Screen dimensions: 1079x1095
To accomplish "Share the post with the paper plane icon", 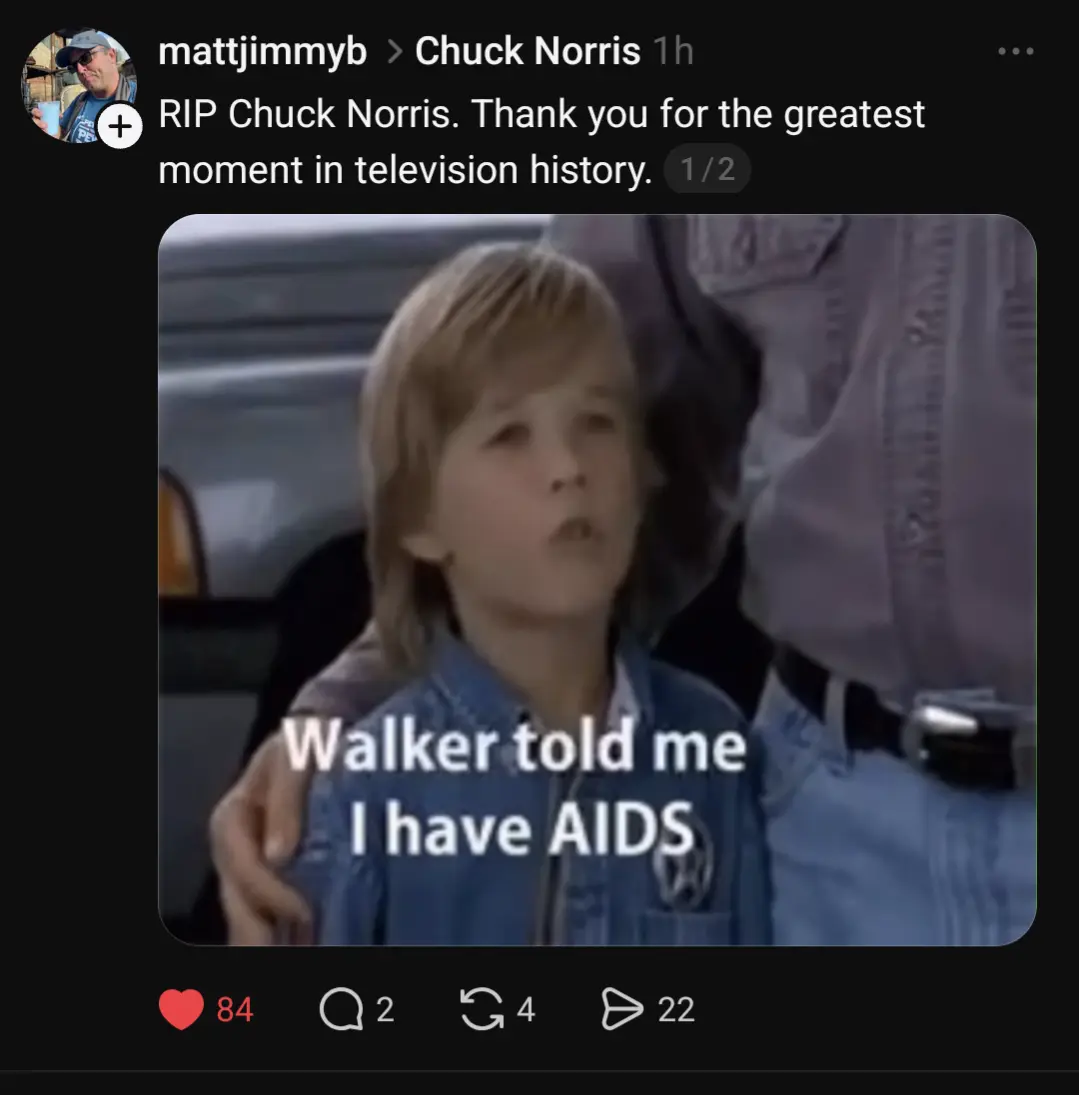I will point(622,1009).
